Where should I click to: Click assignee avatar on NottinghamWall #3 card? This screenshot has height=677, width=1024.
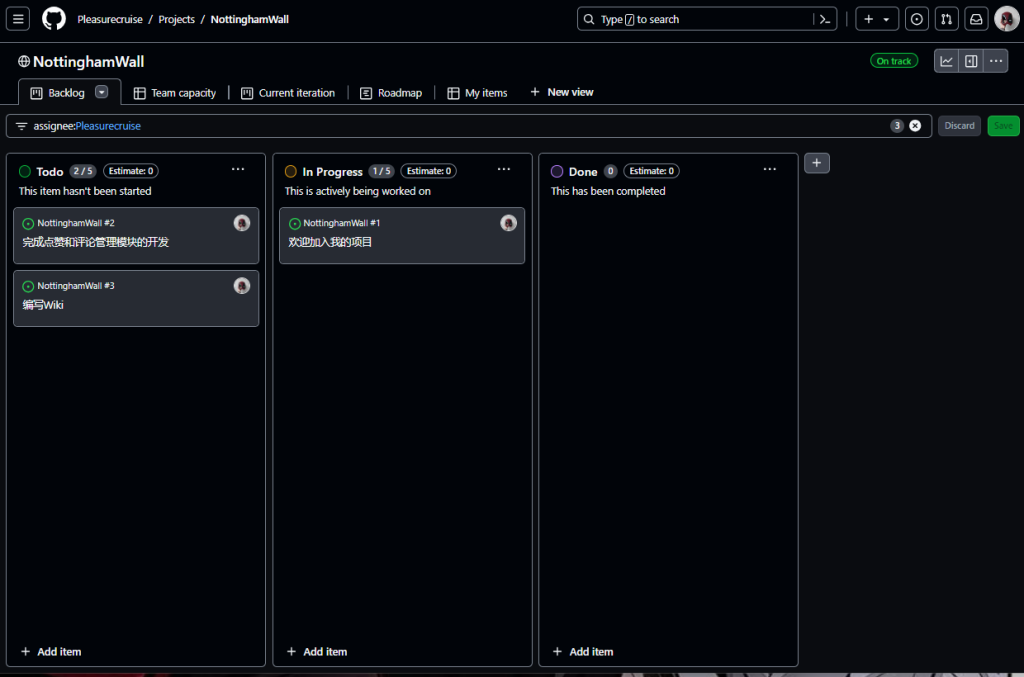(242, 286)
